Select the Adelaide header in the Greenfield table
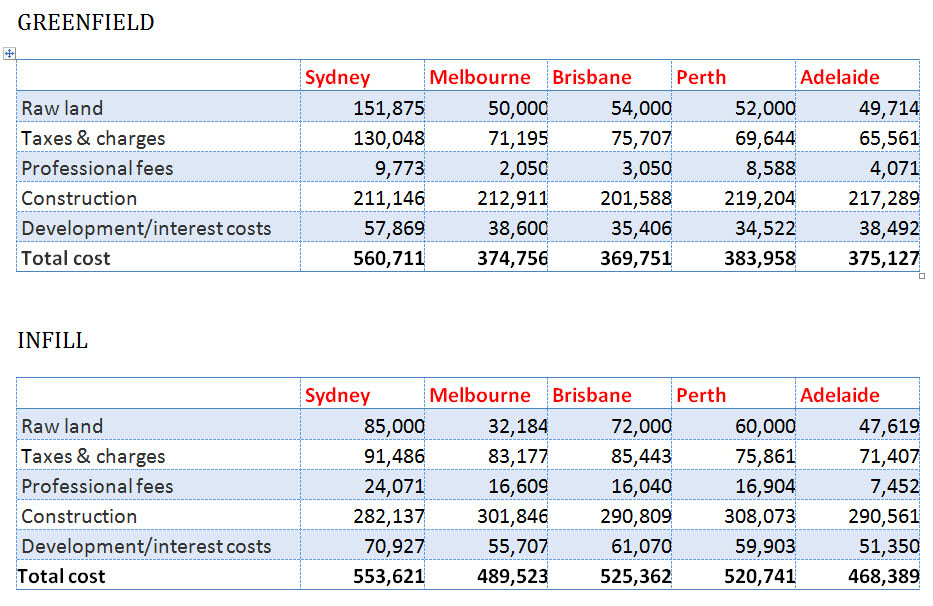The width and height of the screenshot is (933, 606). 840,77
